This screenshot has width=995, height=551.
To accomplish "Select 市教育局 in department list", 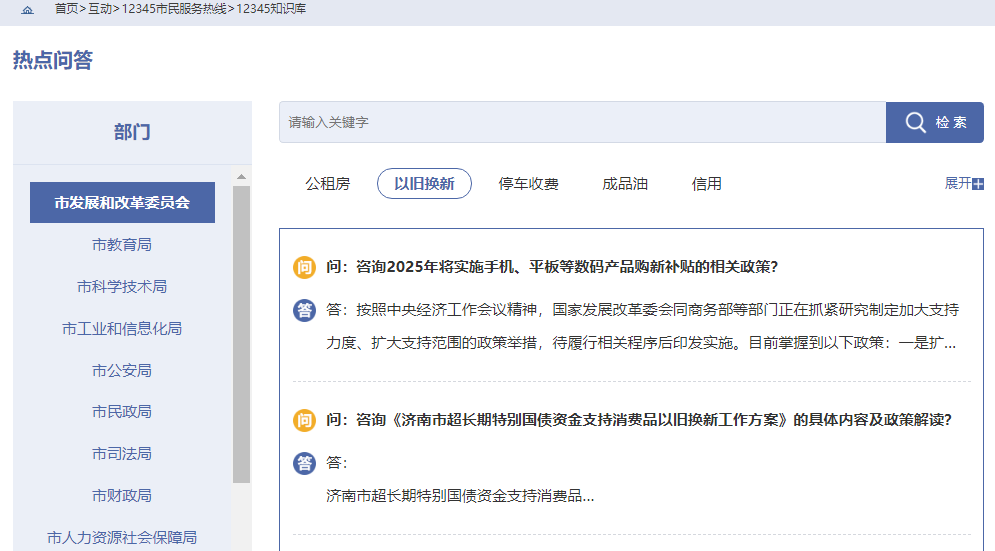I will [122, 245].
